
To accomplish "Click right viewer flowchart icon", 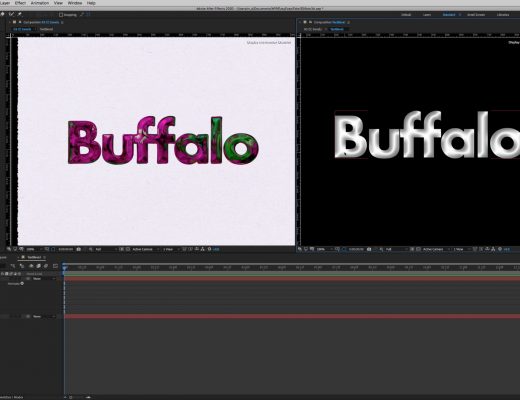I will point(493,249).
